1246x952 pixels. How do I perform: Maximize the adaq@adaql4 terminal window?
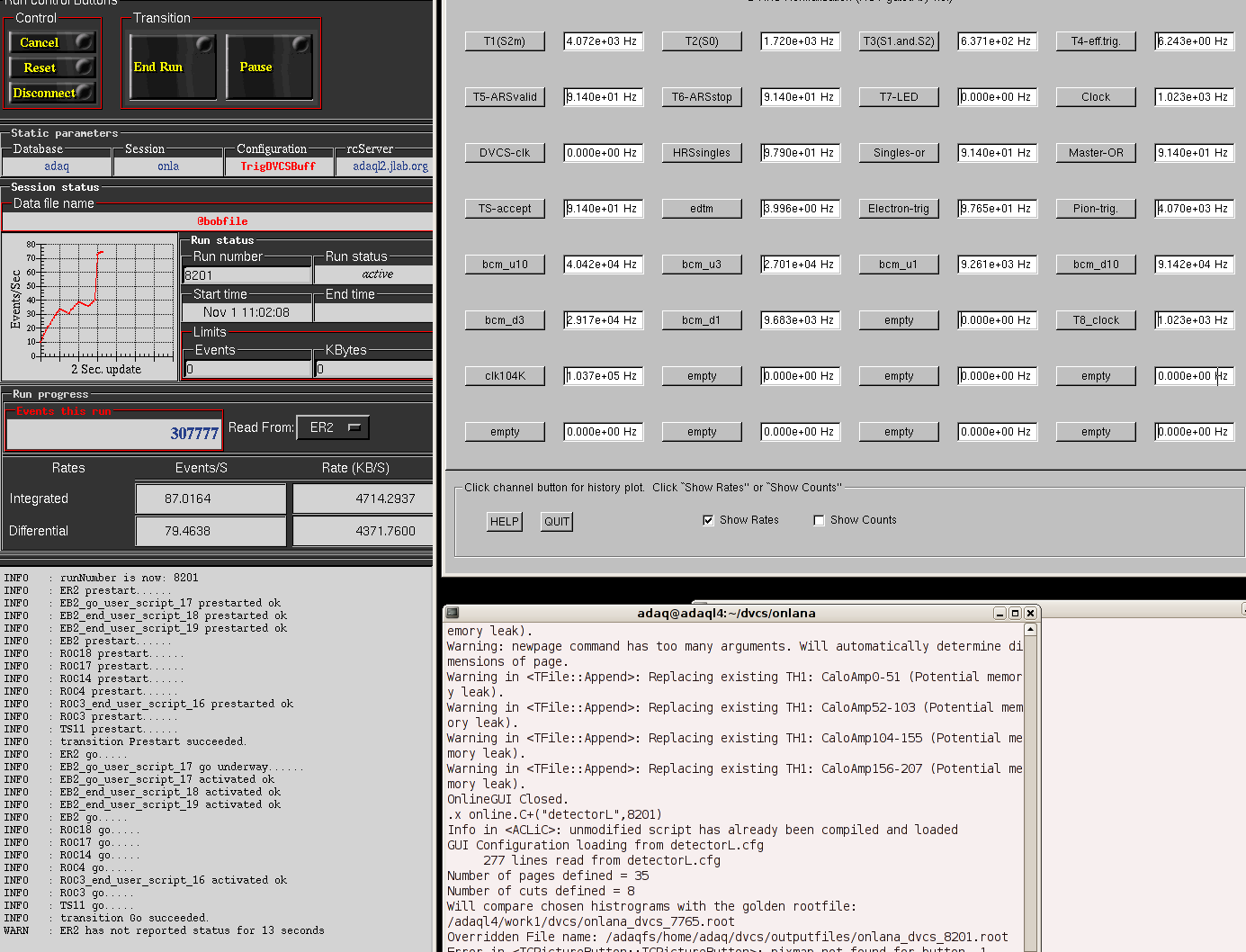click(x=1015, y=613)
